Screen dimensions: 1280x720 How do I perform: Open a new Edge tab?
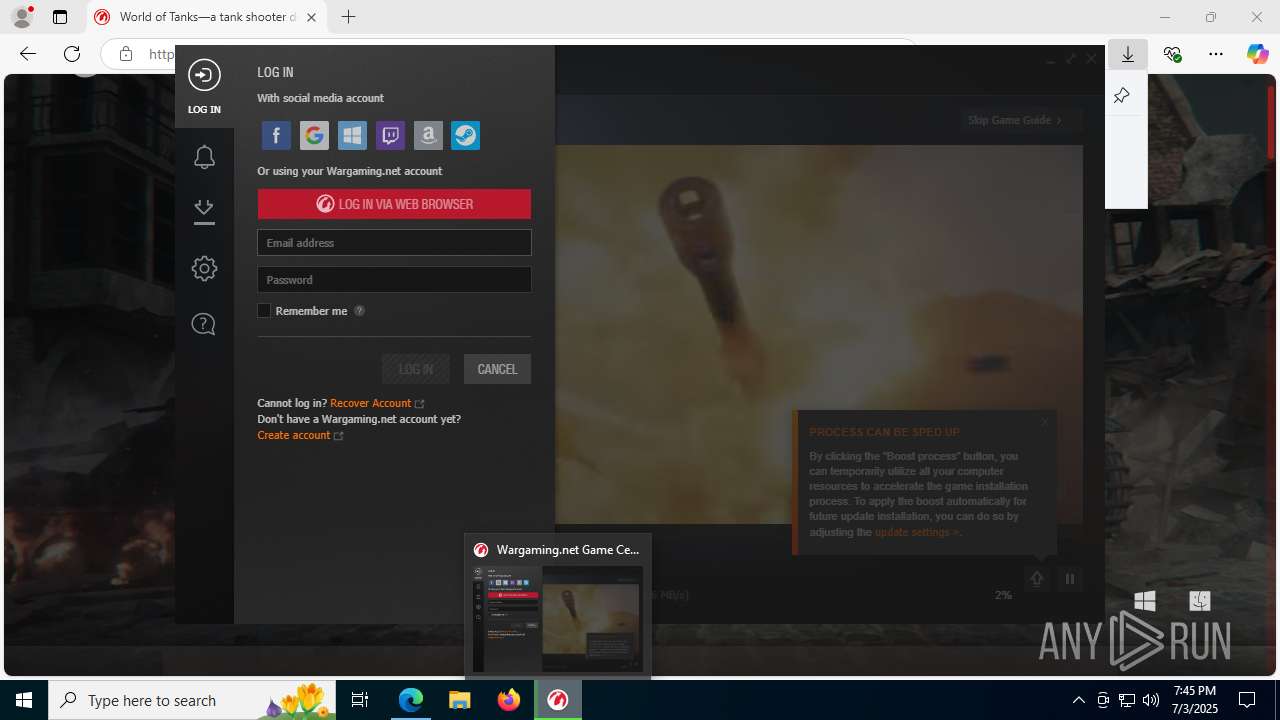[x=348, y=17]
